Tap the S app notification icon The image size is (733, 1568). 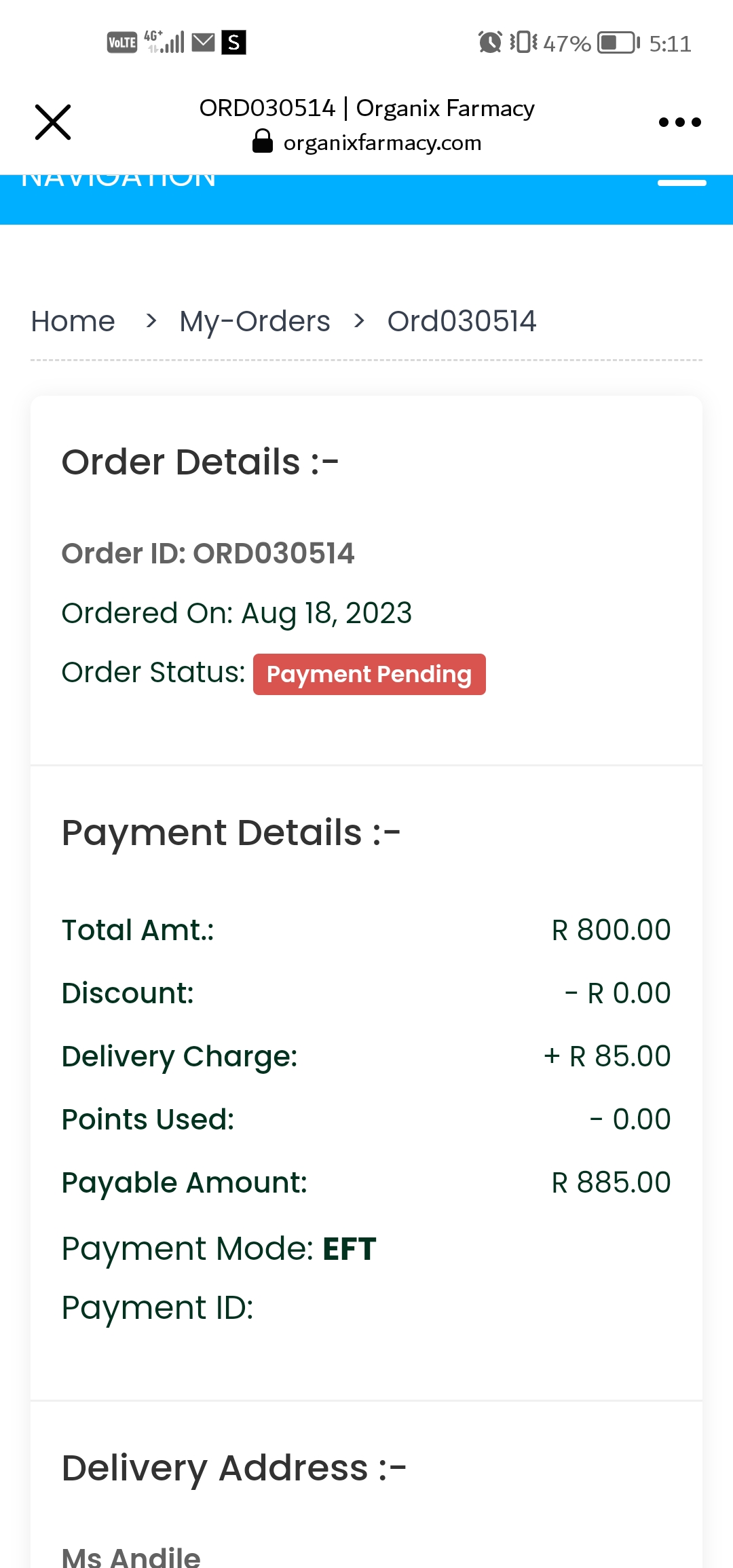click(x=233, y=43)
